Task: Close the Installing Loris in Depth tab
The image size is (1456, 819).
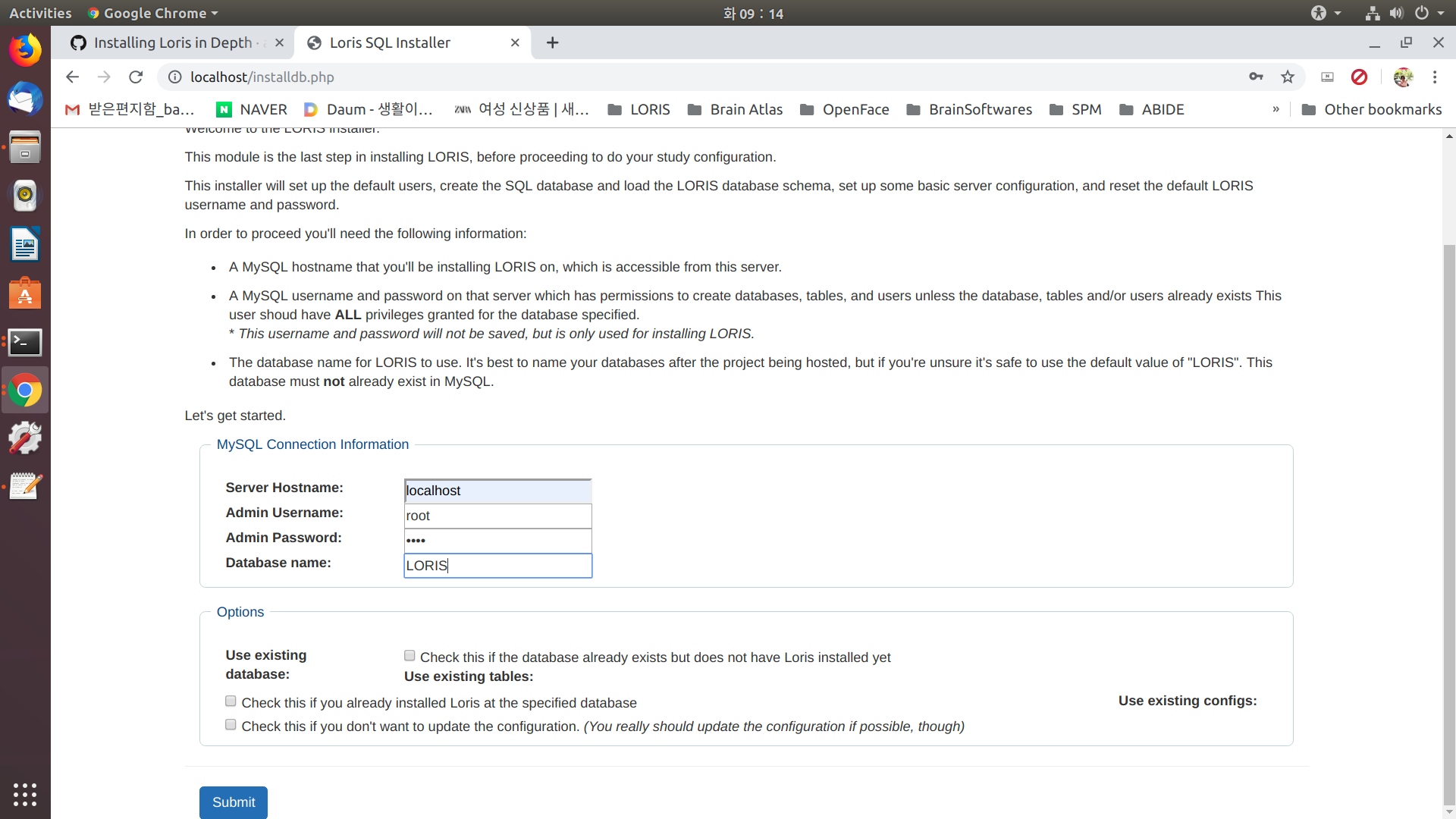Action: point(279,42)
